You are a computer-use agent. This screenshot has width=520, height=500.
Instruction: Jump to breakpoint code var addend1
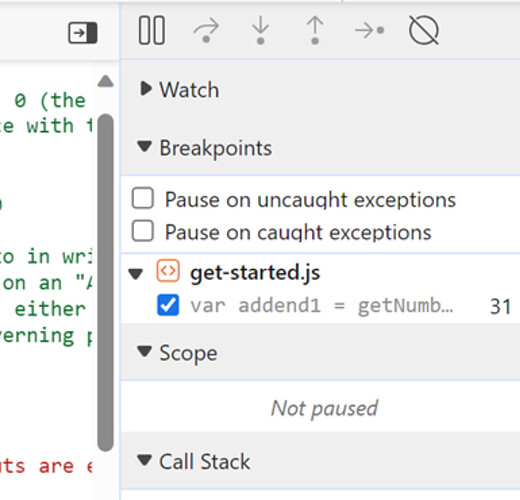click(322, 305)
